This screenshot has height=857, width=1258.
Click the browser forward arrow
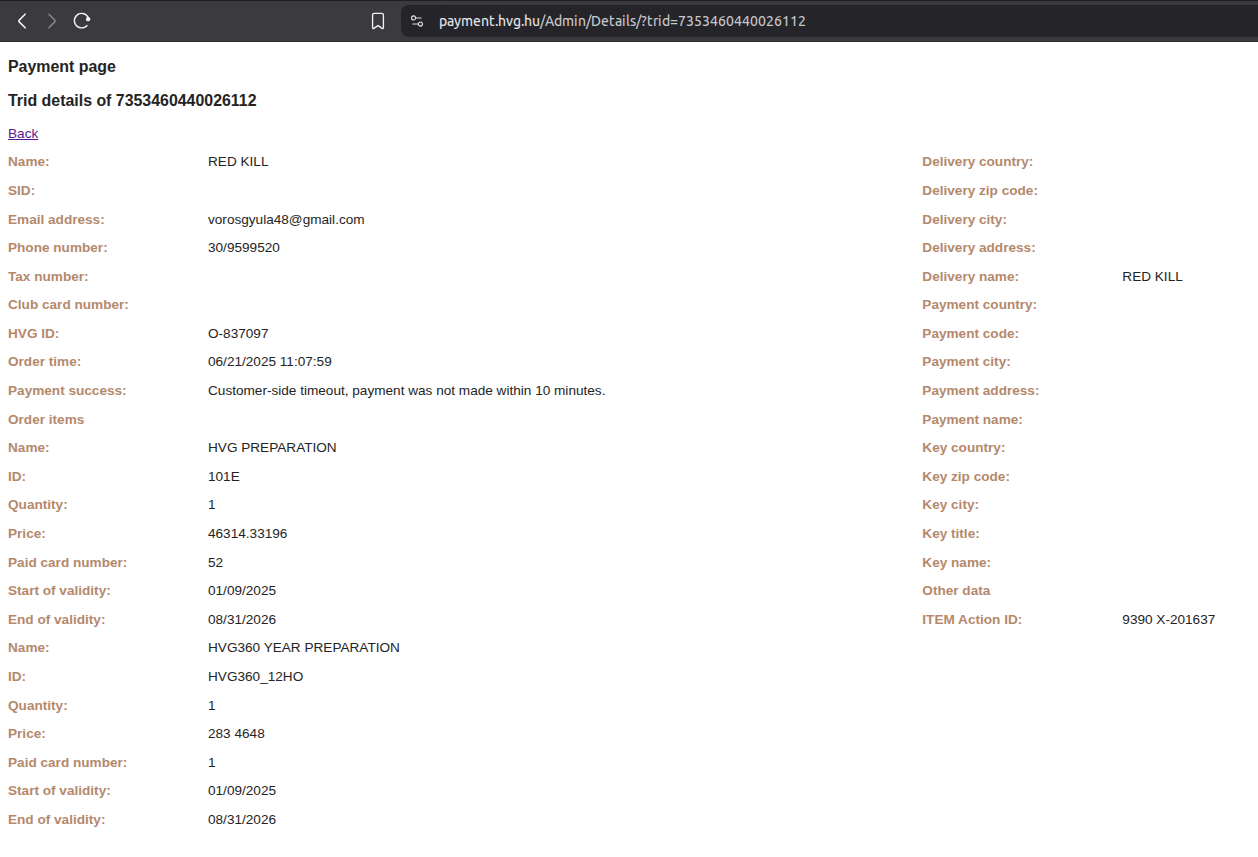pos(52,21)
